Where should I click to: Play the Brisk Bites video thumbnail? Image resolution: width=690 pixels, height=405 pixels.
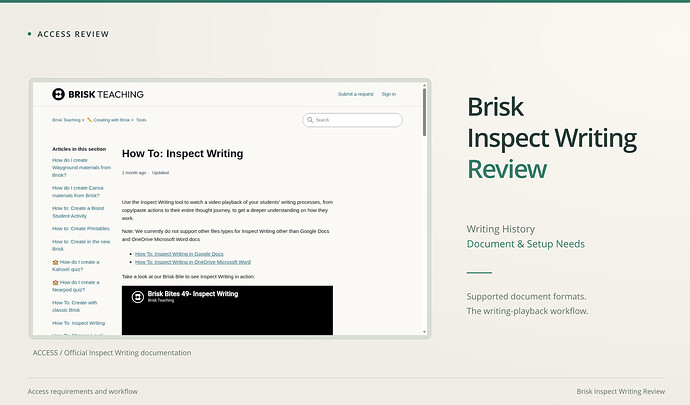pos(227,310)
